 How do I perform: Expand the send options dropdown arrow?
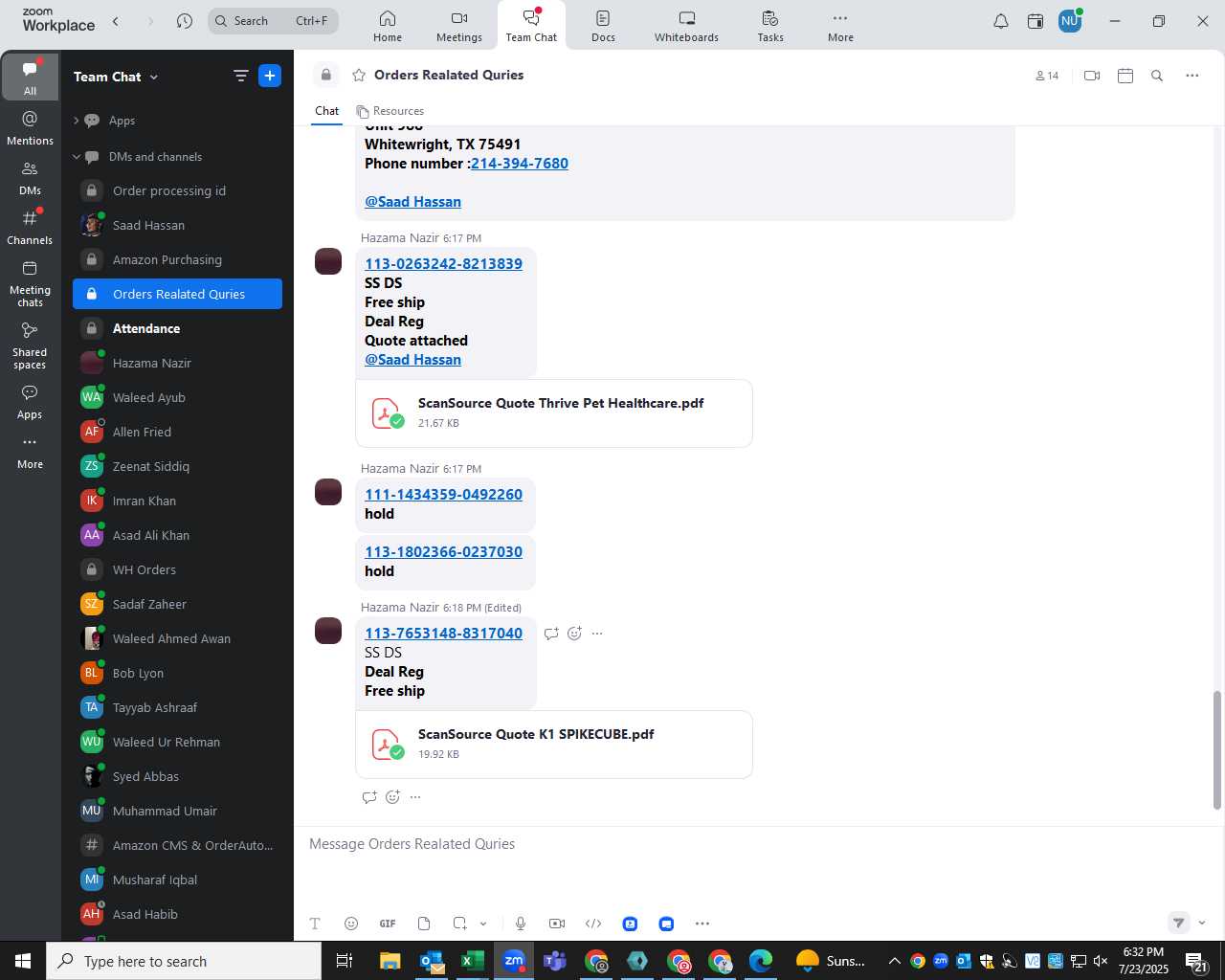(1202, 923)
